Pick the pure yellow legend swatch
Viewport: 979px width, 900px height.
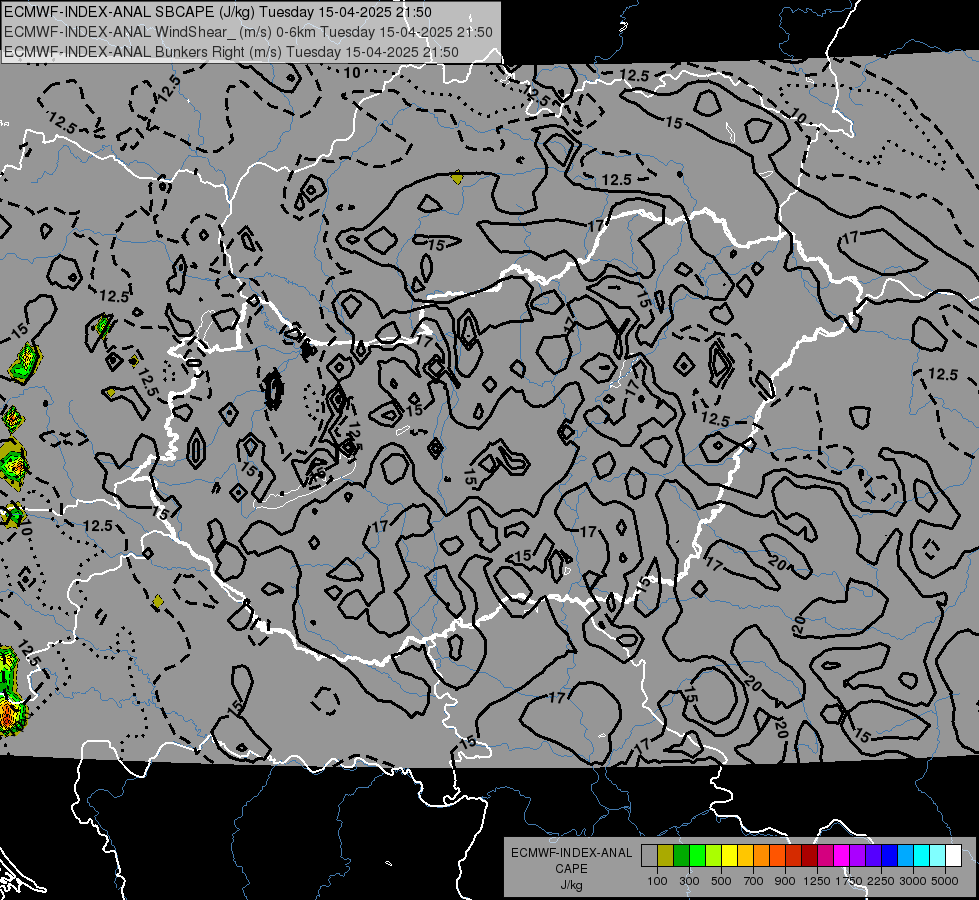(729, 855)
